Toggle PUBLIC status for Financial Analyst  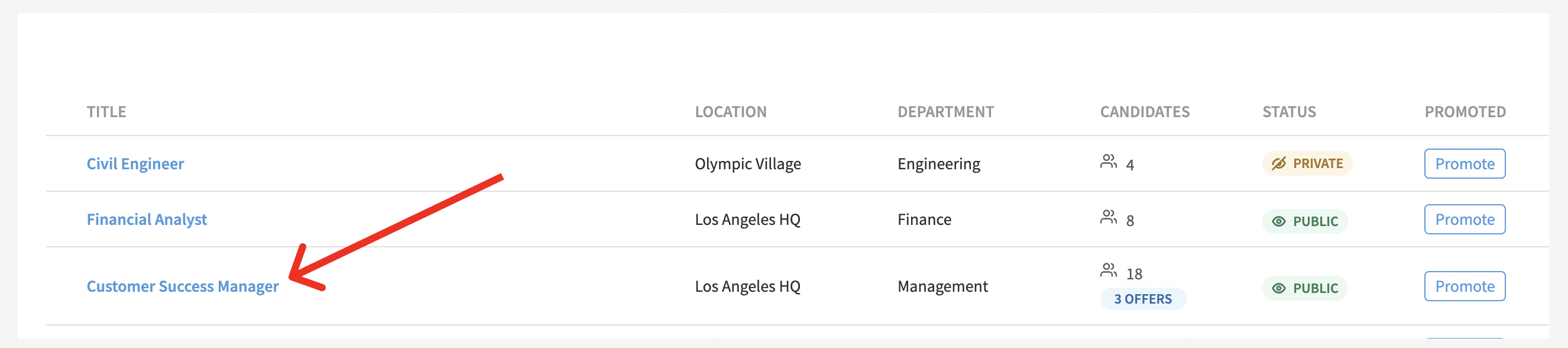click(1305, 221)
